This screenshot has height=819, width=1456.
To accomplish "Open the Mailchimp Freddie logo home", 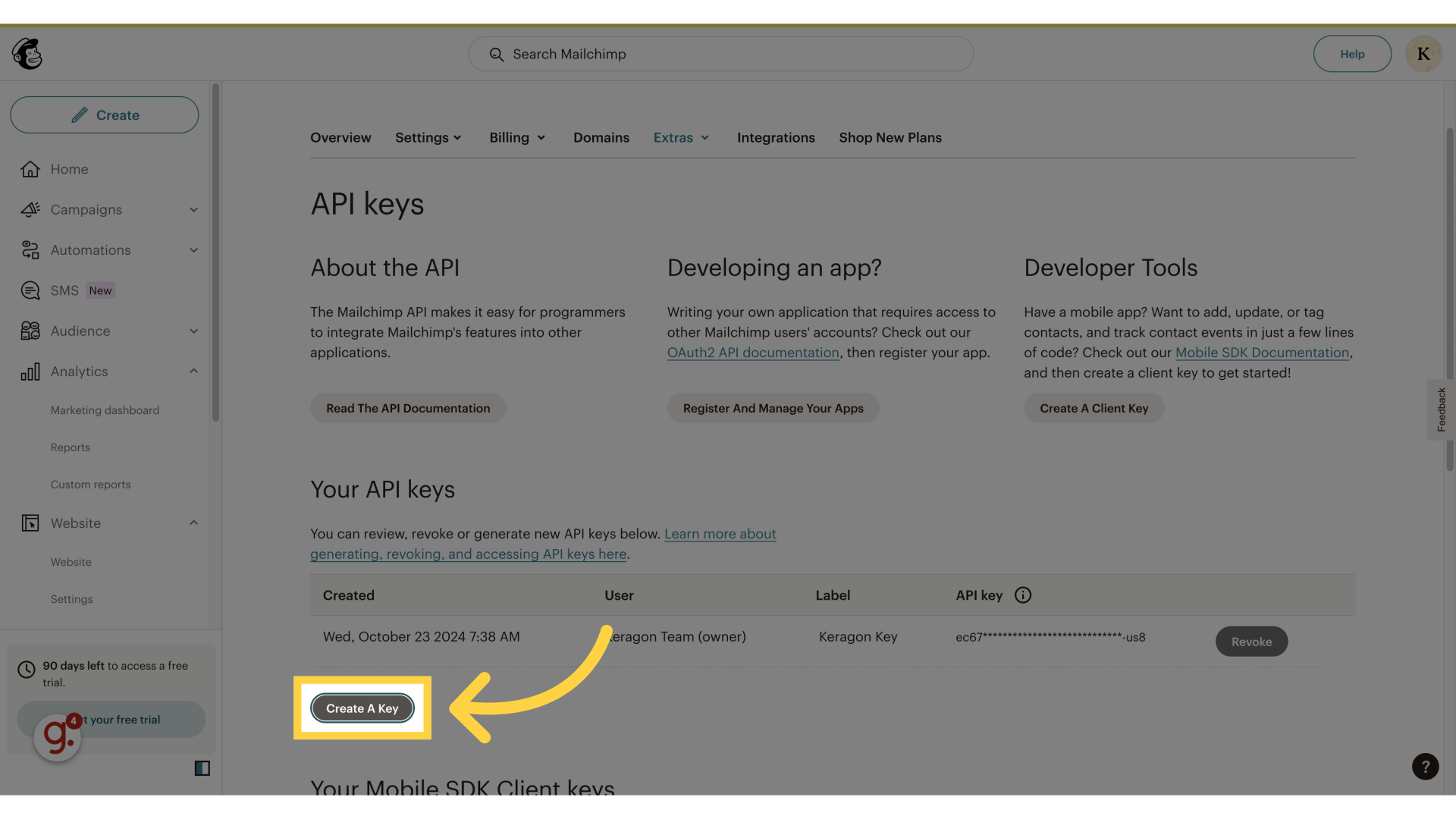I will [27, 54].
